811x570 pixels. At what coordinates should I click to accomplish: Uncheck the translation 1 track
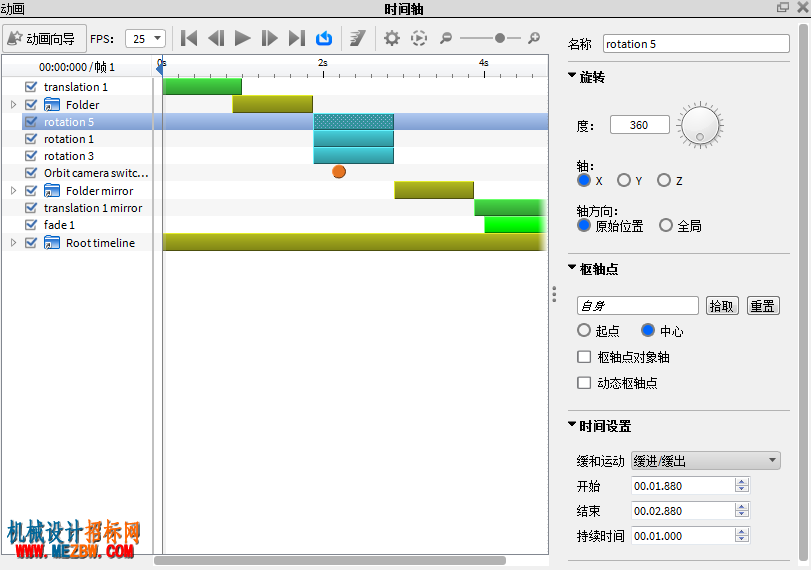pyautogui.click(x=31, y=86)
